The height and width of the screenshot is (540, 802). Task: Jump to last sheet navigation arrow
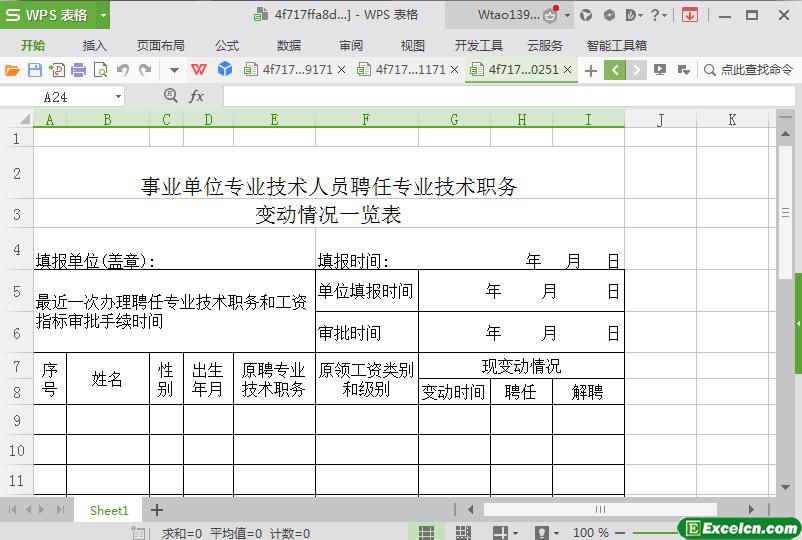tap(60, 509)
